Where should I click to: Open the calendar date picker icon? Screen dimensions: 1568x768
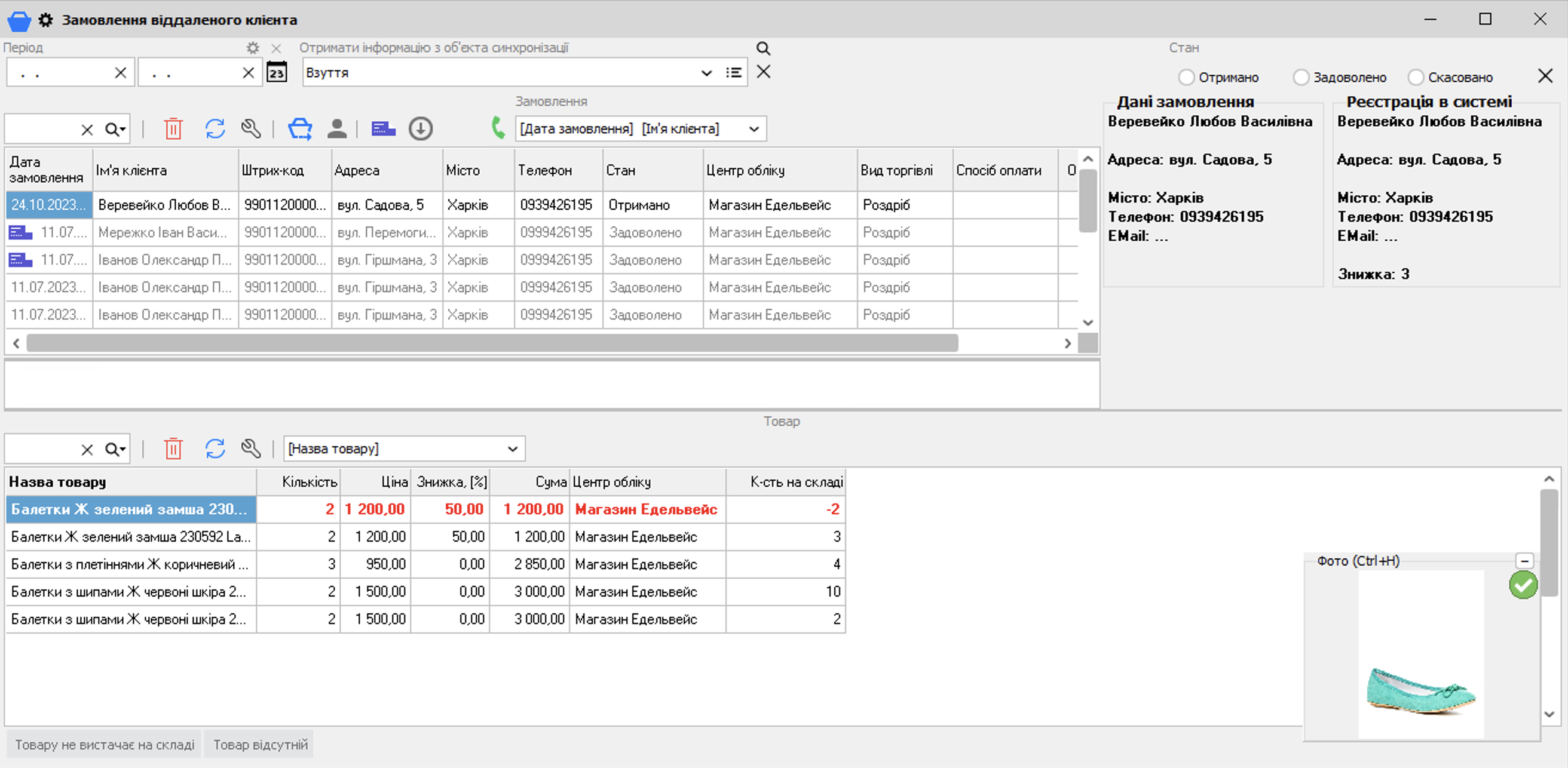[x=277, y=73]
